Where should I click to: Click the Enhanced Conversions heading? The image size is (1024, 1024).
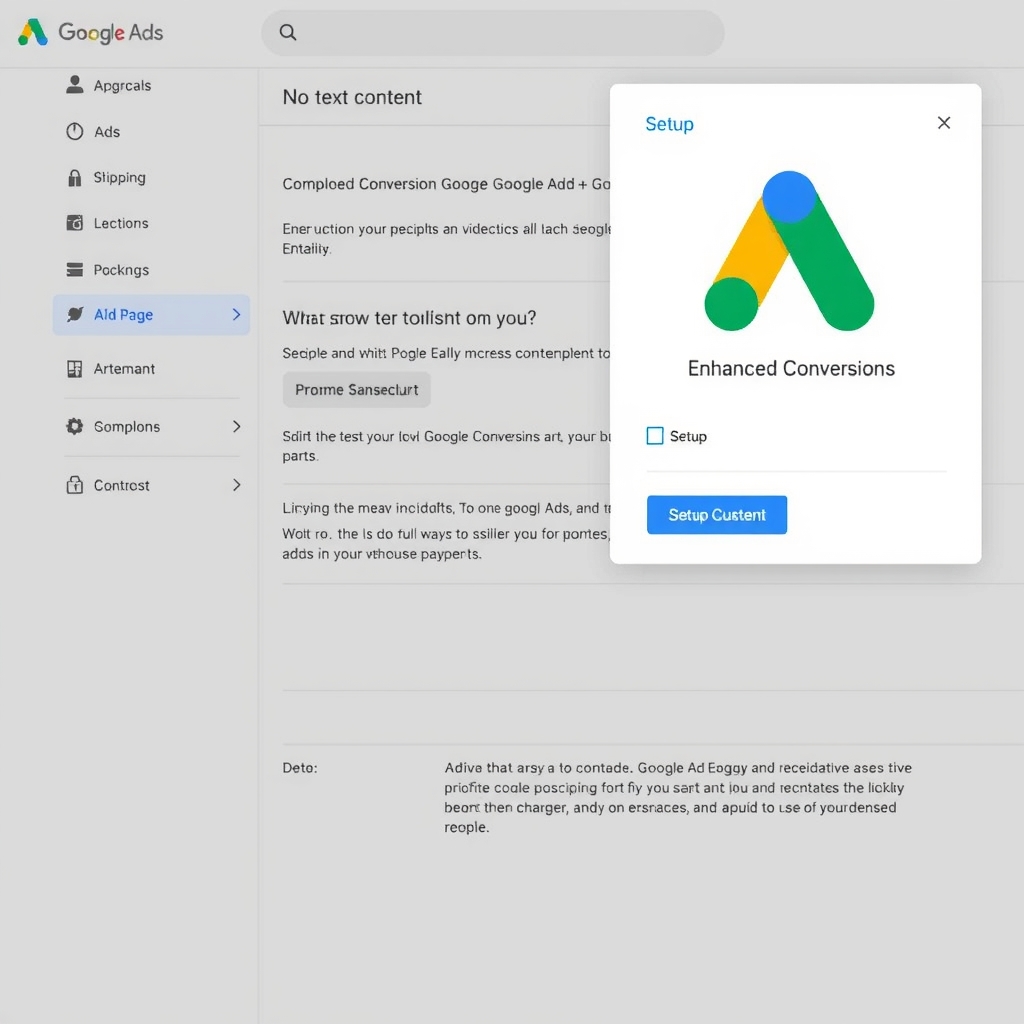pos(791,368)
